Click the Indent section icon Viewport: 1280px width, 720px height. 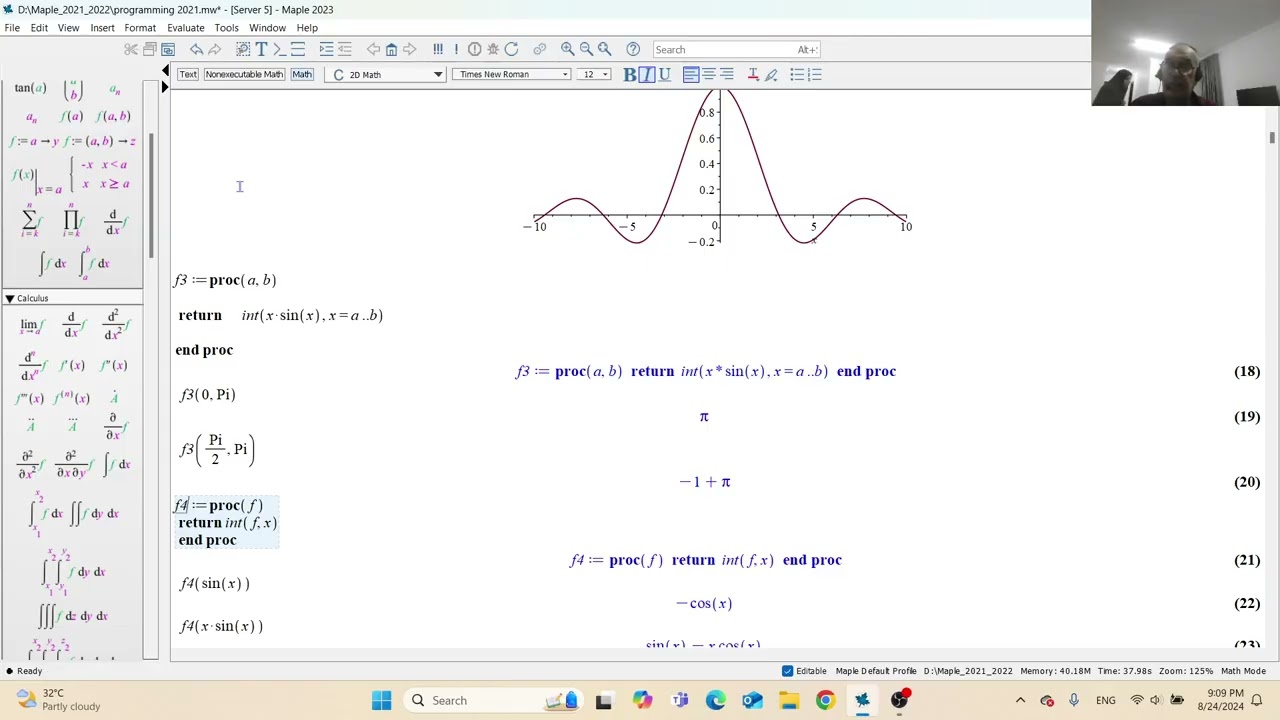tap(326, 49)
